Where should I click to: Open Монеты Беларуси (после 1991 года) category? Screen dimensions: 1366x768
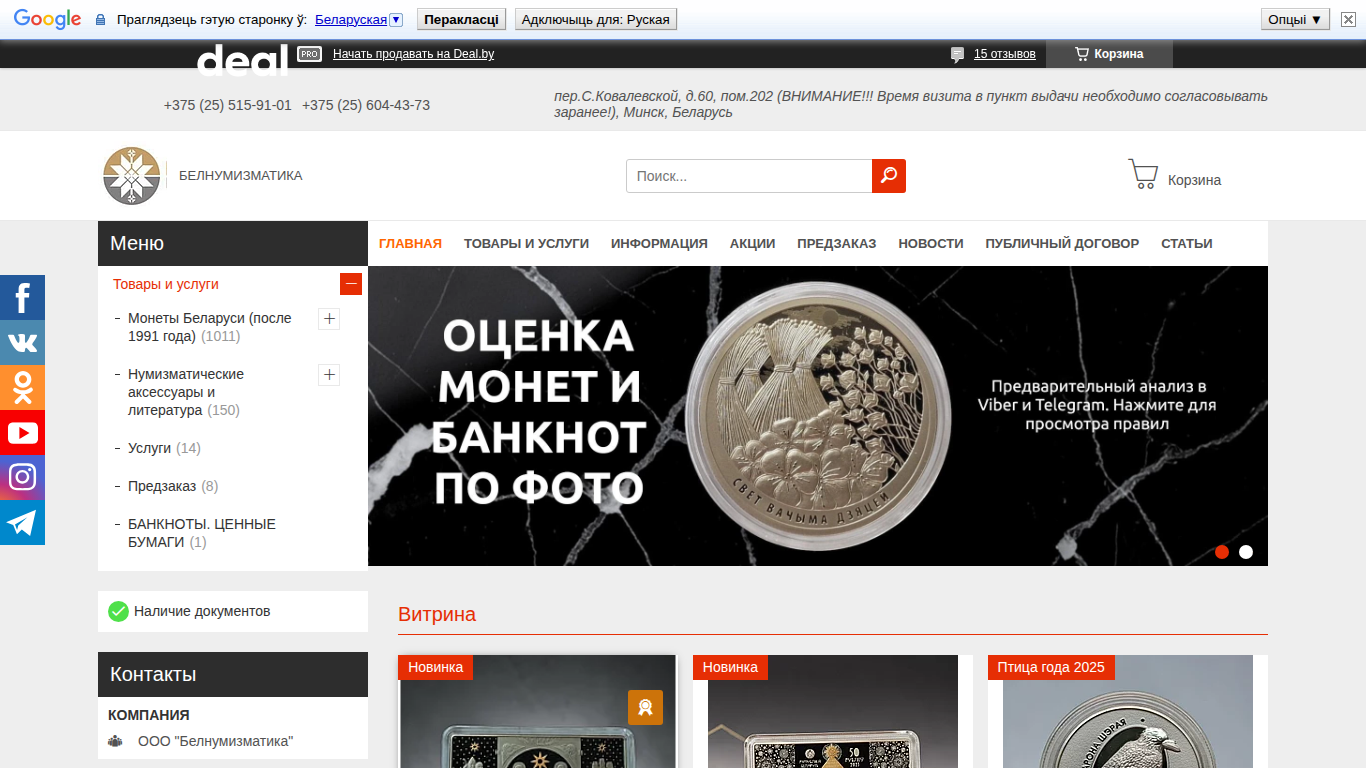click(210, 327)
